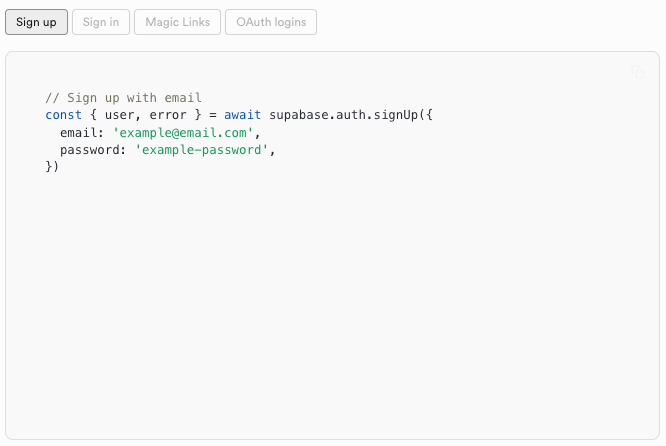Show the OAuth logins tab

[271, 22]
